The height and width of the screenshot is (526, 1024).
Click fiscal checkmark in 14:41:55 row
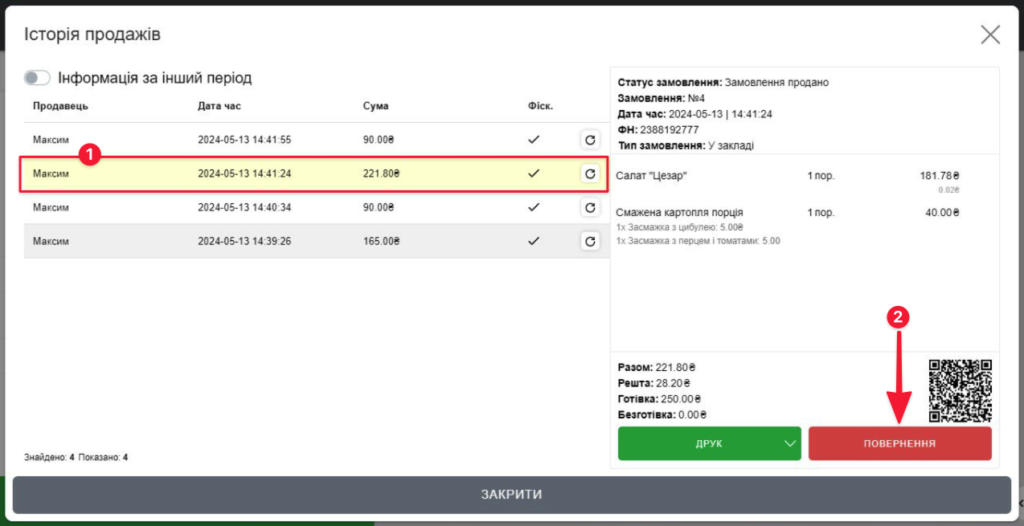pyautogui.click(x=534, y=140)
